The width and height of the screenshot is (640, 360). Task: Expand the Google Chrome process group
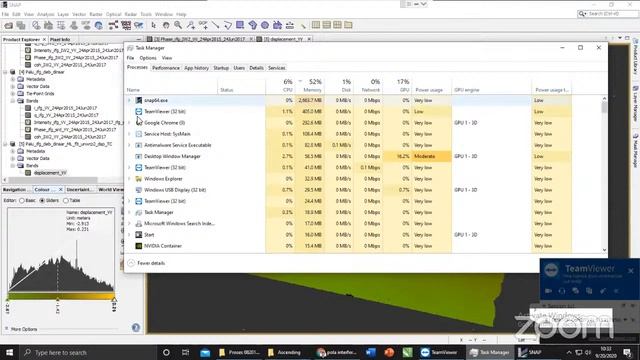click(129, 122)
